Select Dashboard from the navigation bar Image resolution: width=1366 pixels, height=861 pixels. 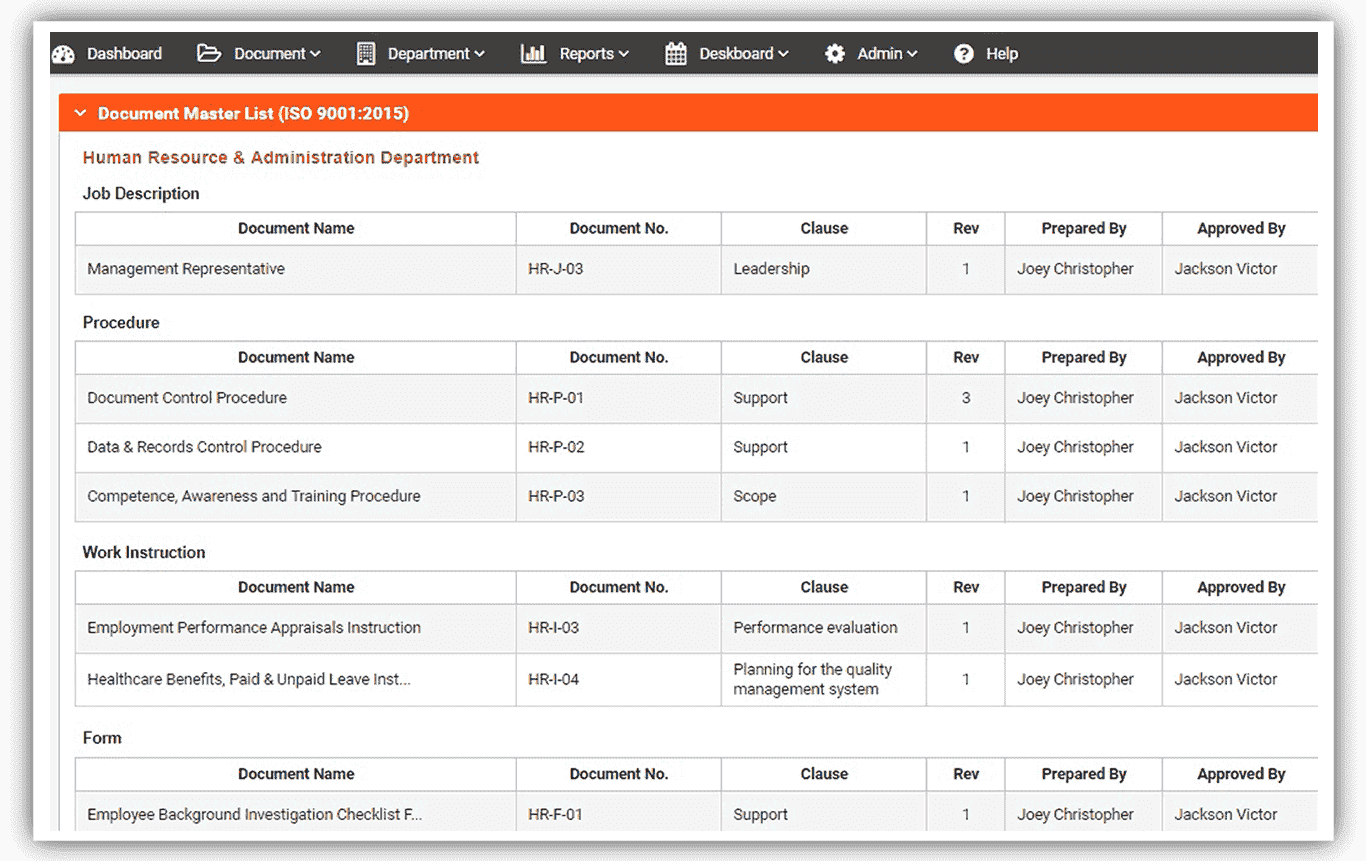pos(124,53)
